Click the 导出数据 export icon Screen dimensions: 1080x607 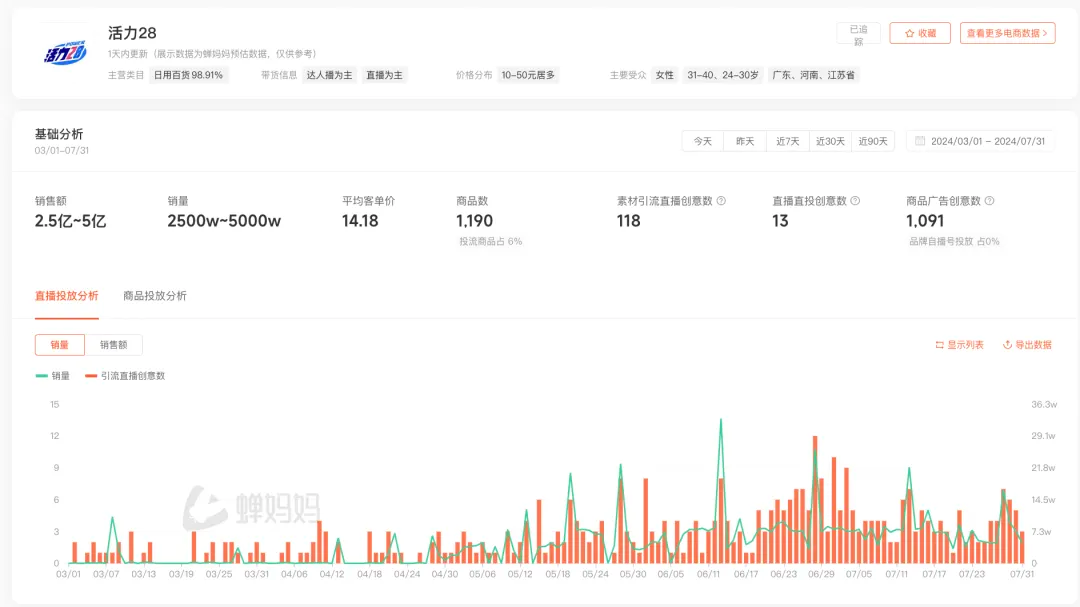coord(1007,345)
